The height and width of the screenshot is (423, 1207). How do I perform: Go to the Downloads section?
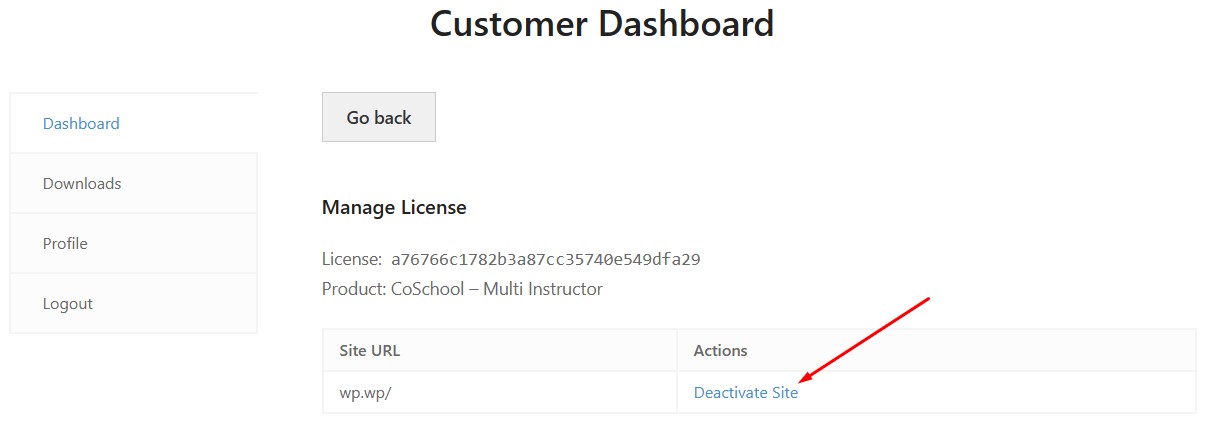tap(133, 183)
